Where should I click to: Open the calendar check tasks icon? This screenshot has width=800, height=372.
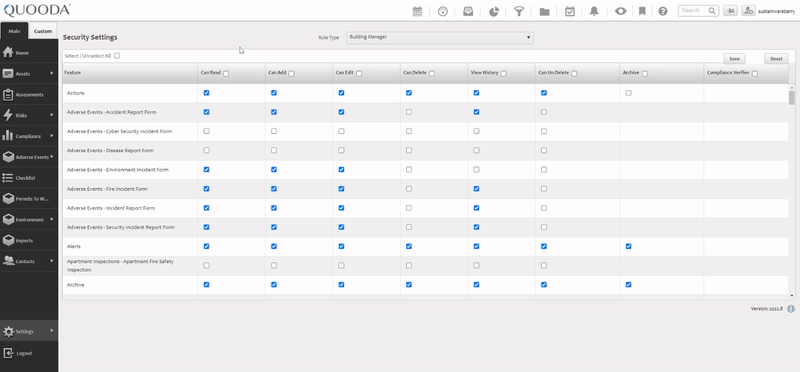570,11
